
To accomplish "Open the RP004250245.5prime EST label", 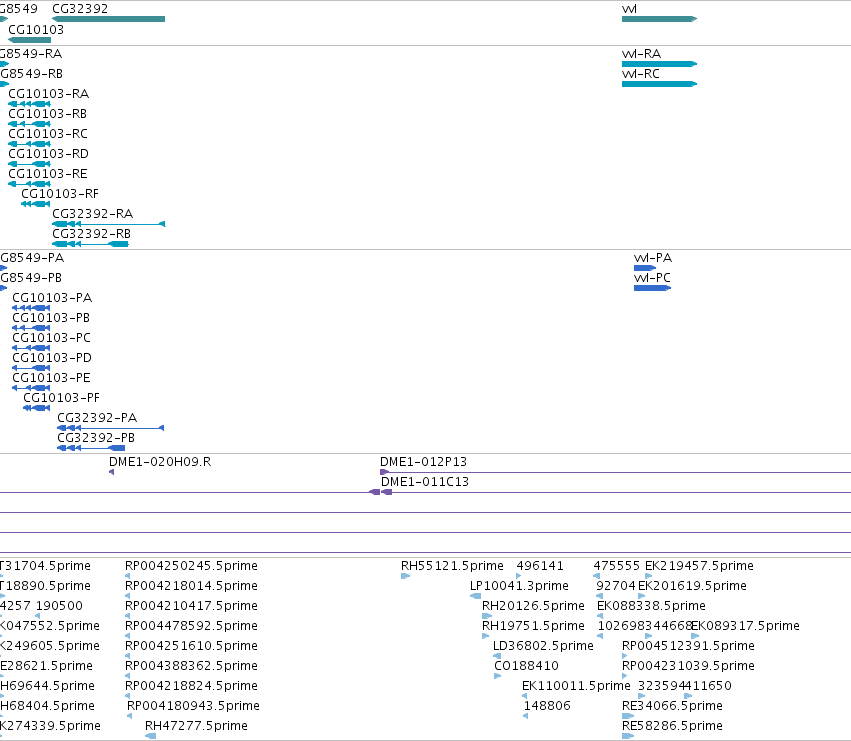I will tap(192, 566).
